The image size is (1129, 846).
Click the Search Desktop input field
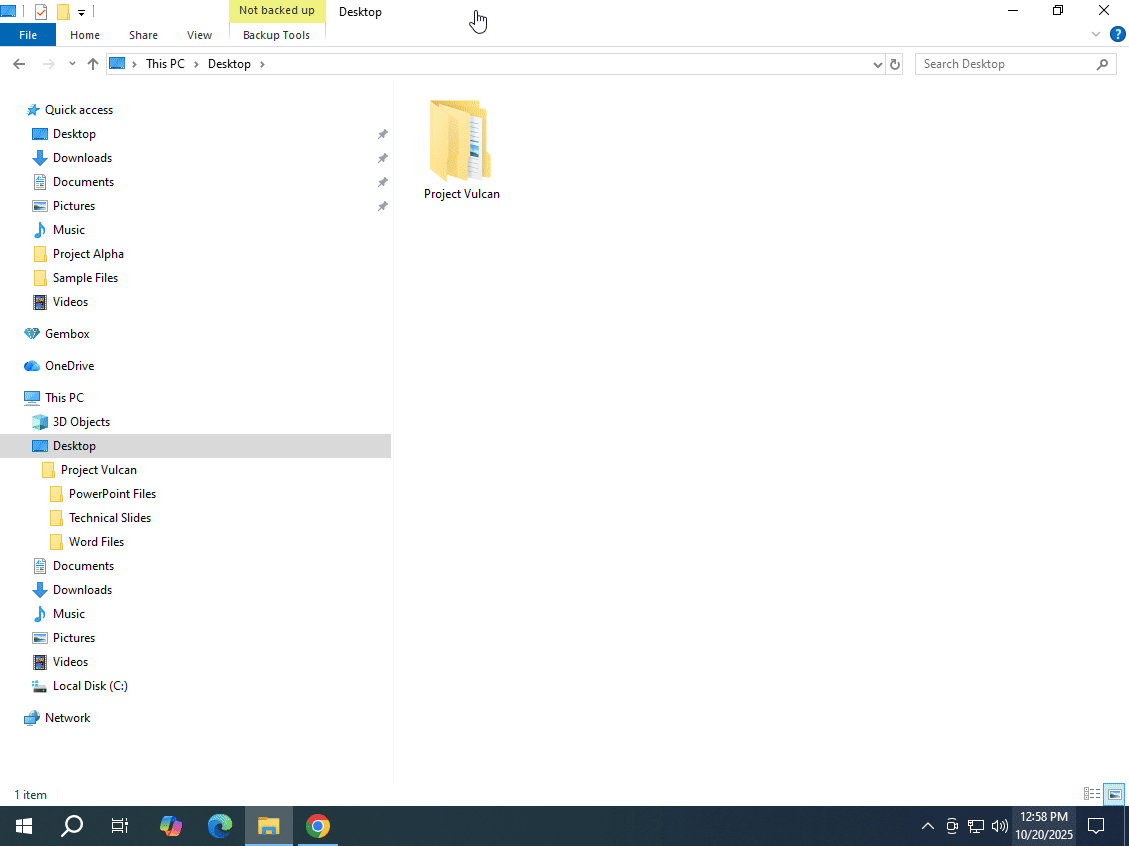pos(1005,64)
